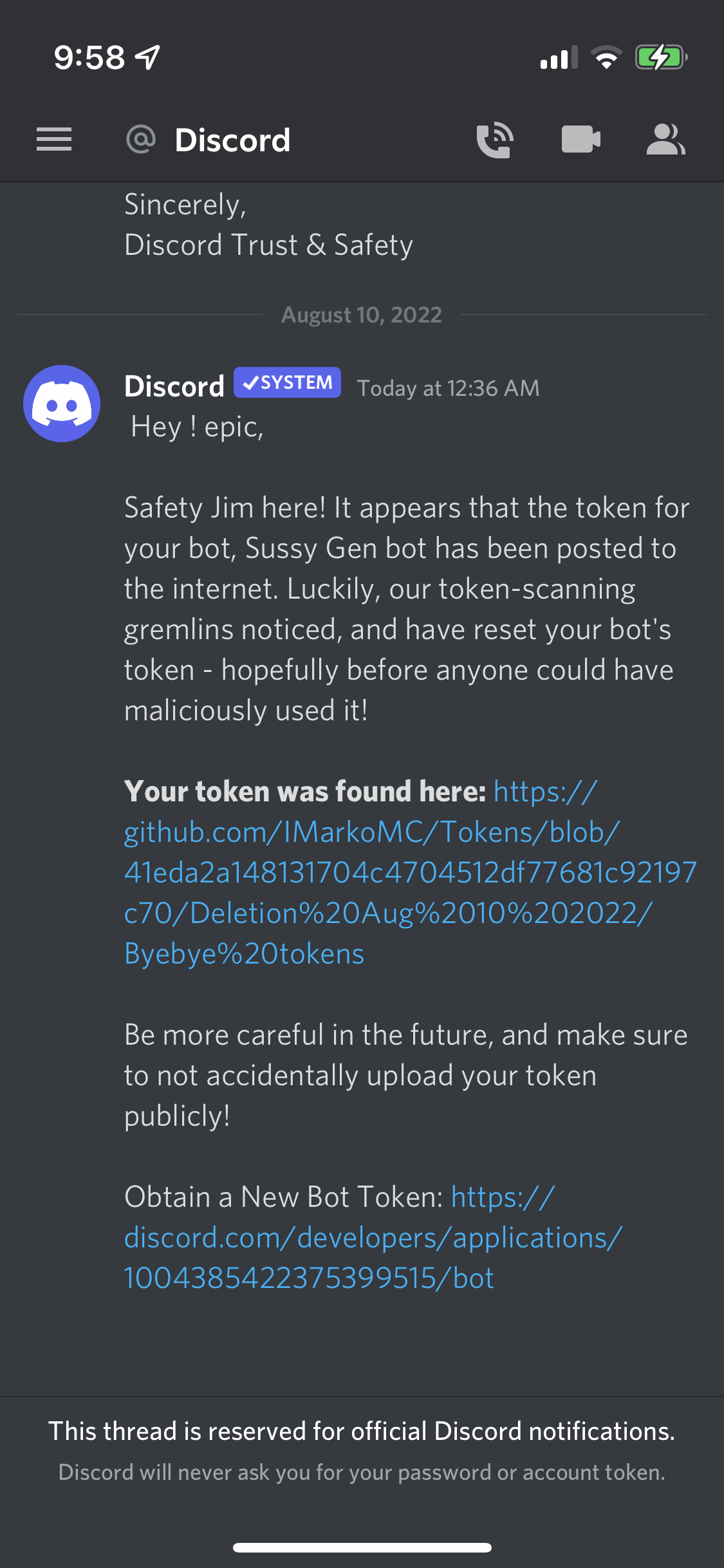
Task: Open the Obtain a New Bot Token link
Action: tap(371, 1237)
